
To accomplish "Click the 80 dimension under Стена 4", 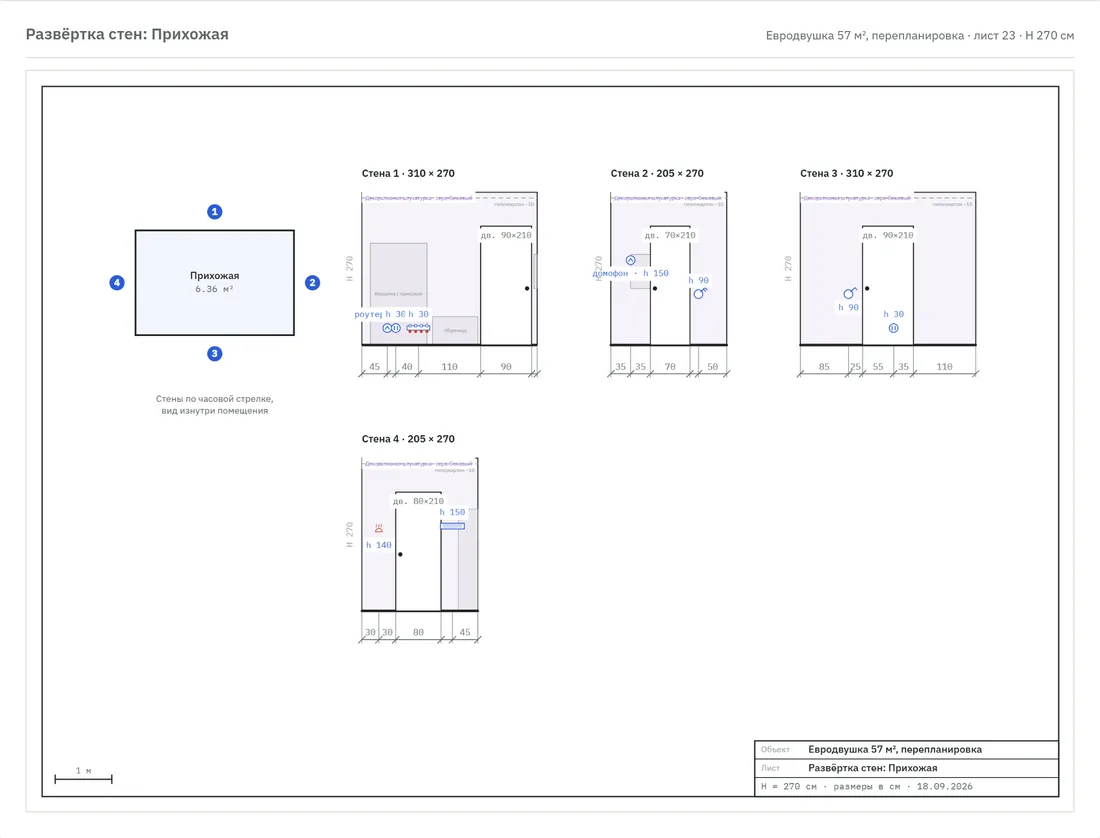I will (x=418, y=633).
